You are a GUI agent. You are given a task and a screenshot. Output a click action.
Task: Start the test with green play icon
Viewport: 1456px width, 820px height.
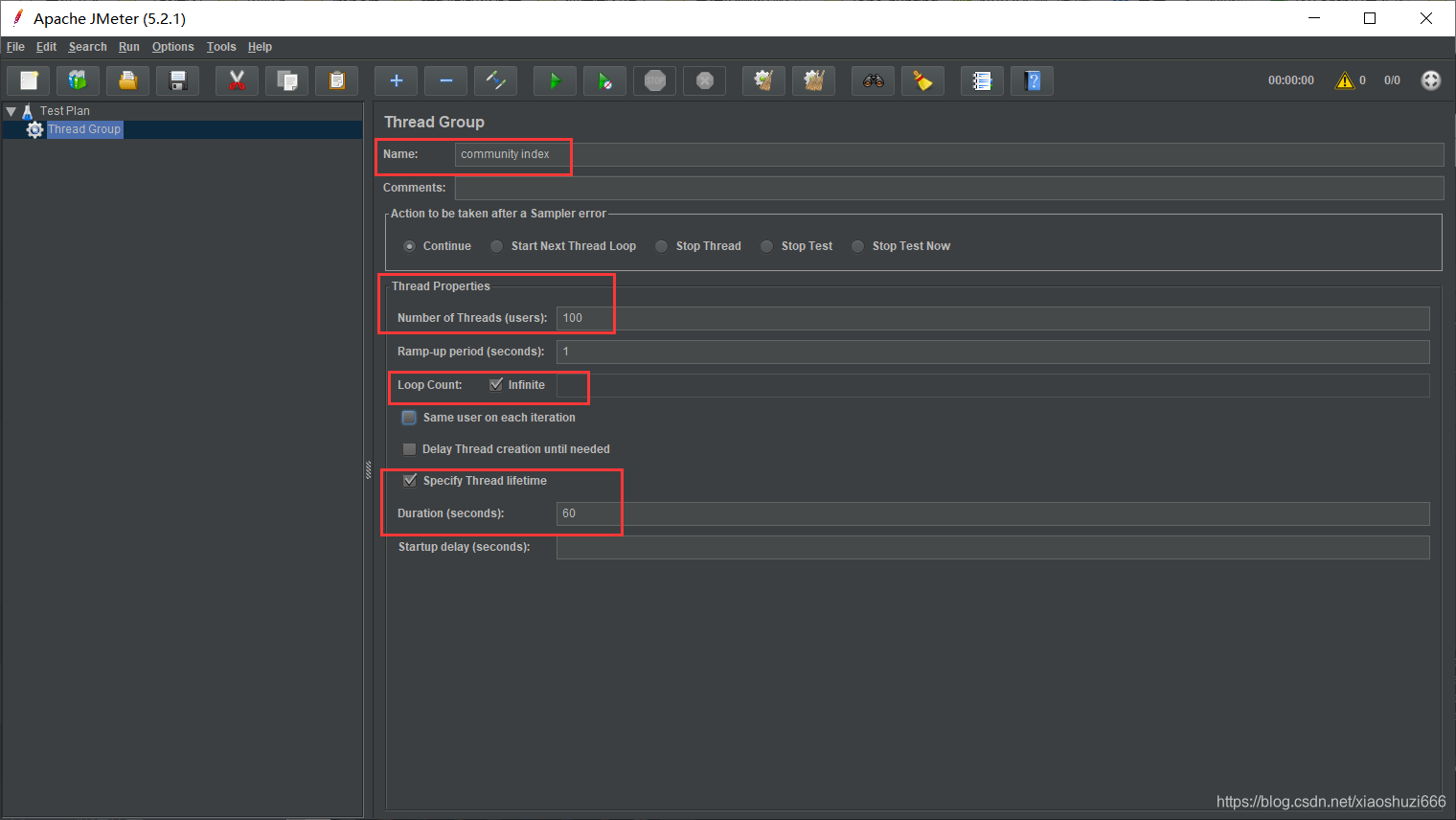[x=555, y=80]
